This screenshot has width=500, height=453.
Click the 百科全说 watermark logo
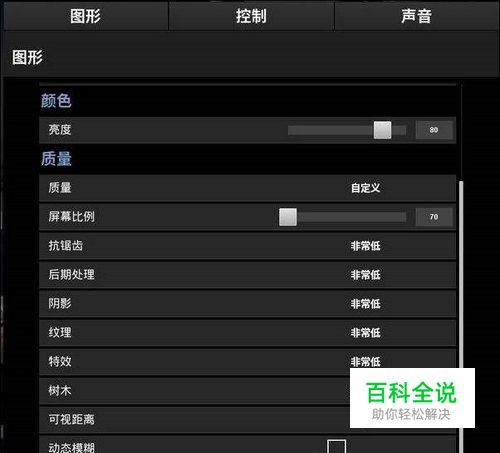[x=412, y=398]
